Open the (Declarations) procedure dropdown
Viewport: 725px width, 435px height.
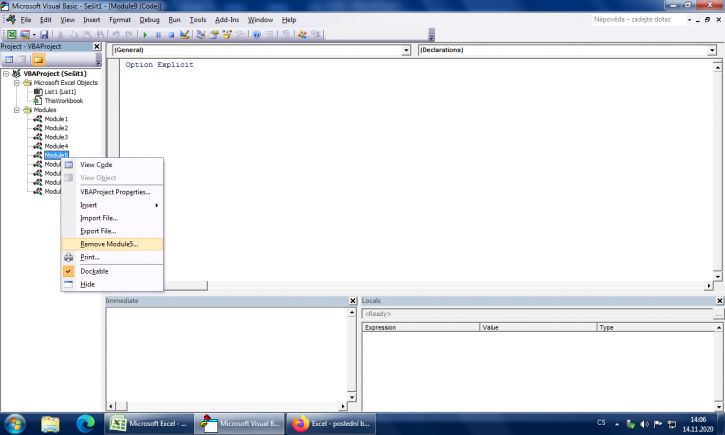pyautogui.click(x=712, y=50)
